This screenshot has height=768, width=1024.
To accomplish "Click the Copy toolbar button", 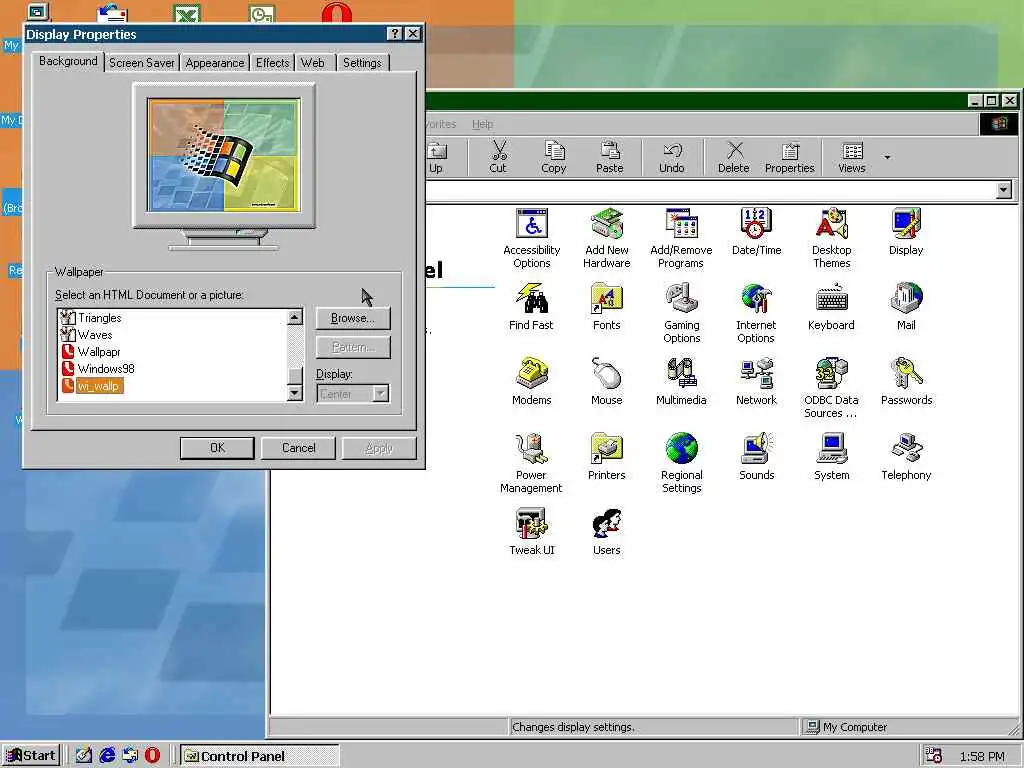I will [553, 157].
